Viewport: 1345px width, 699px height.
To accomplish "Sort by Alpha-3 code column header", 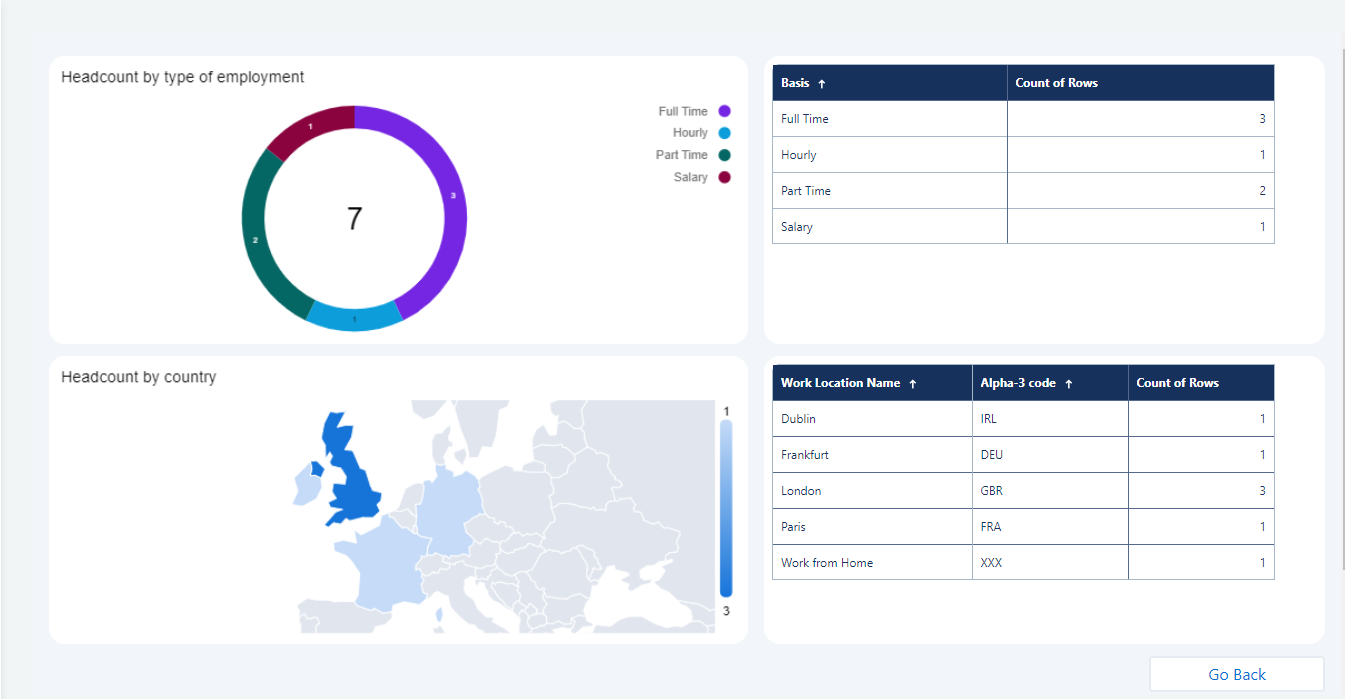I will click(1017, 383).
